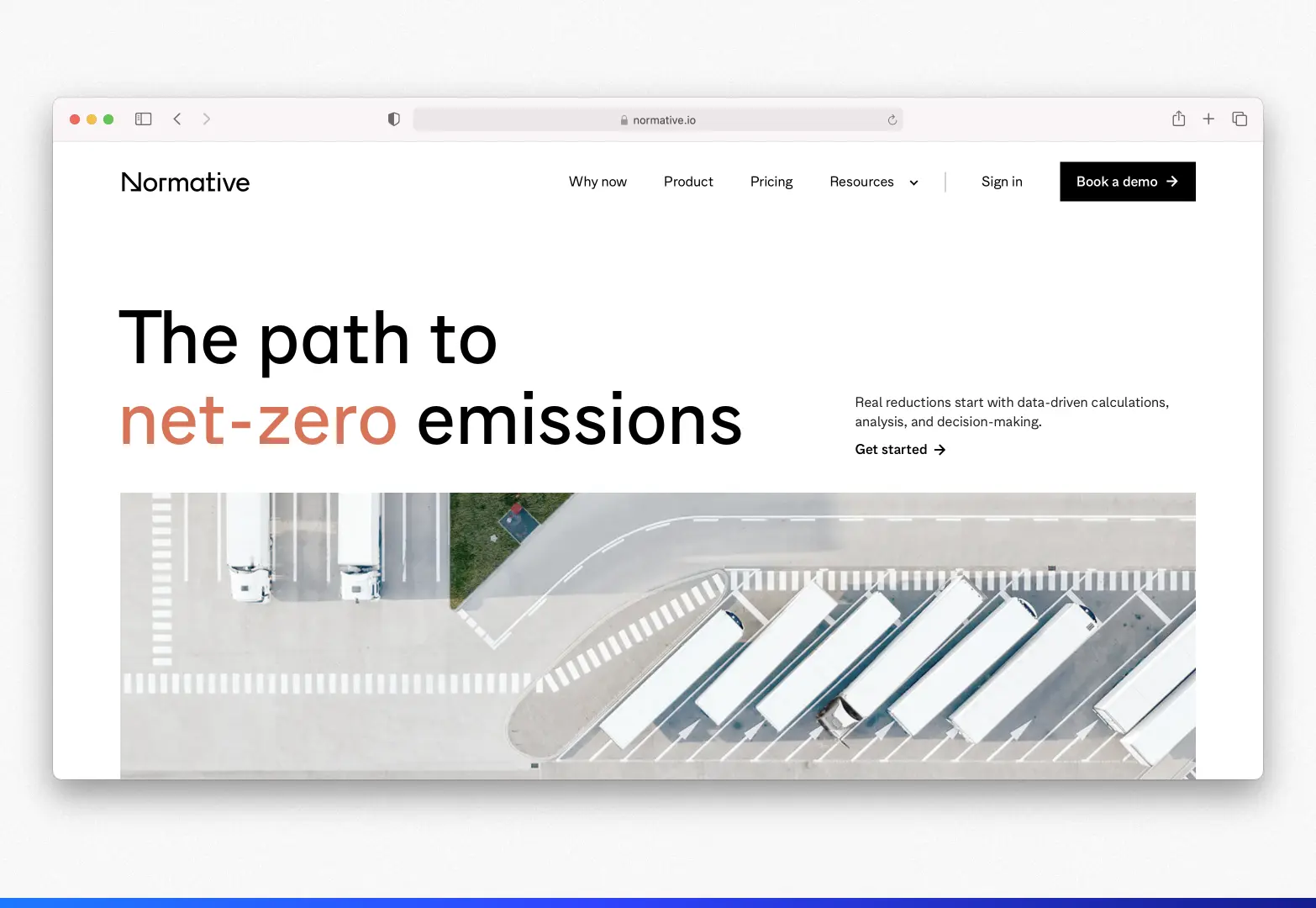This screenshot has height=908, width=1316.
Task: Click the privacy shield icon
Action: click(x=393, y=119)
